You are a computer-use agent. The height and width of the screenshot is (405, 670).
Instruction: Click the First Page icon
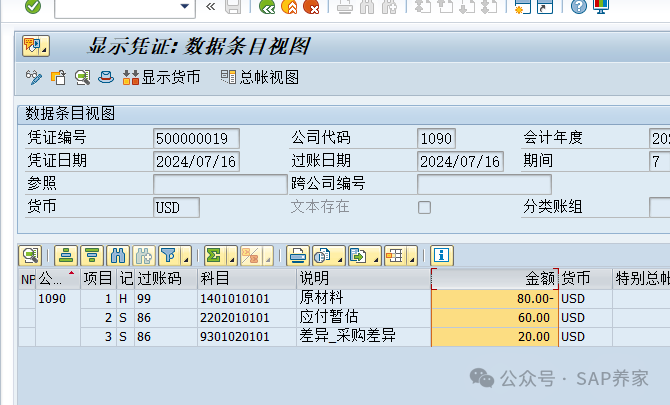[423, 6]
